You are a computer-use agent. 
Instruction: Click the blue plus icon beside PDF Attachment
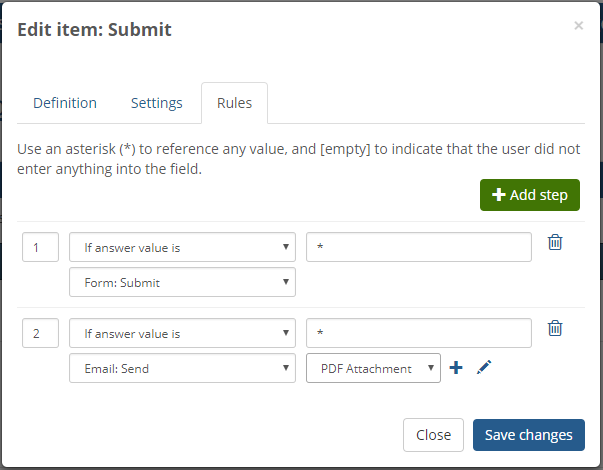tap(456, 368)
